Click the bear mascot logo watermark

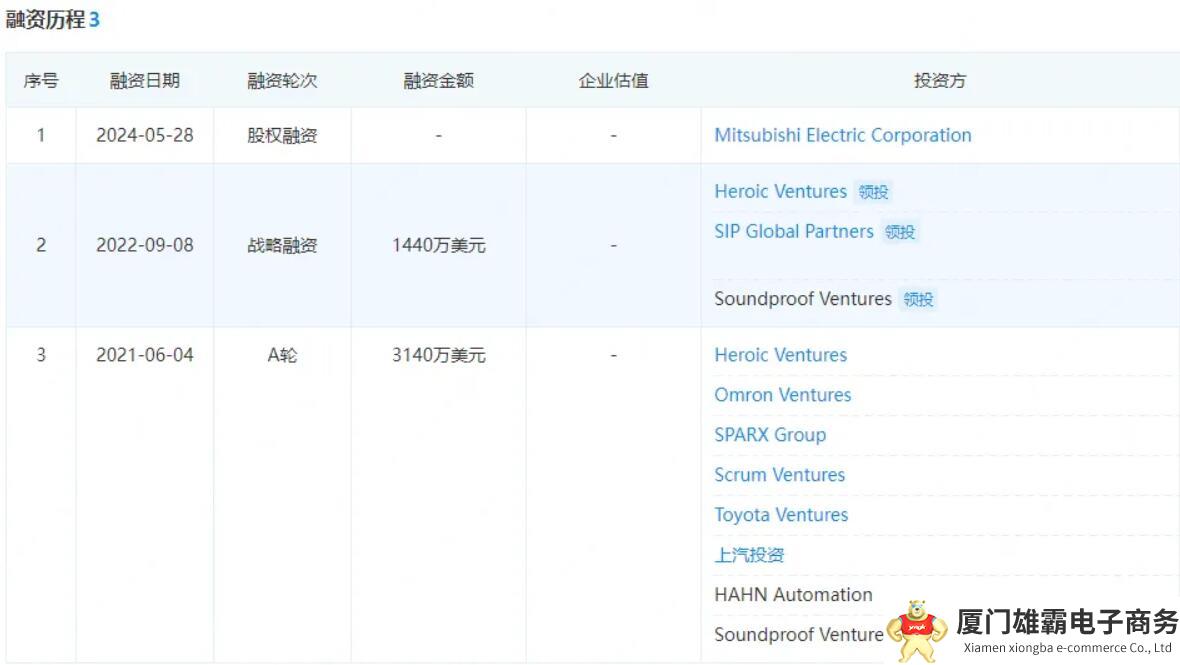coord(917,630)
